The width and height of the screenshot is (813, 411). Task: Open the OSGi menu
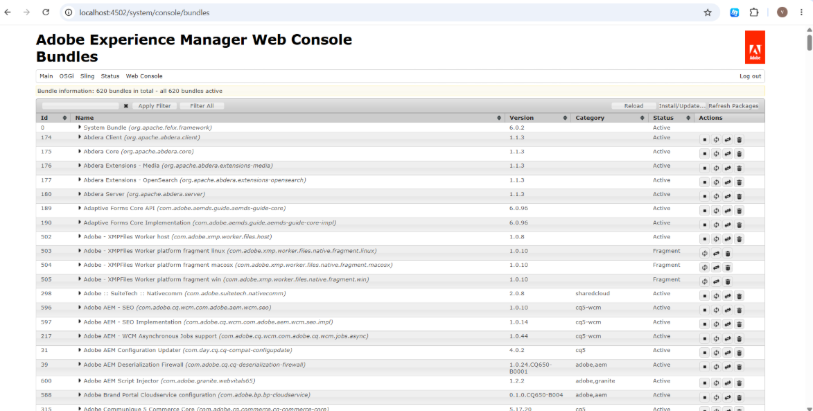click(x=66, y=76)
